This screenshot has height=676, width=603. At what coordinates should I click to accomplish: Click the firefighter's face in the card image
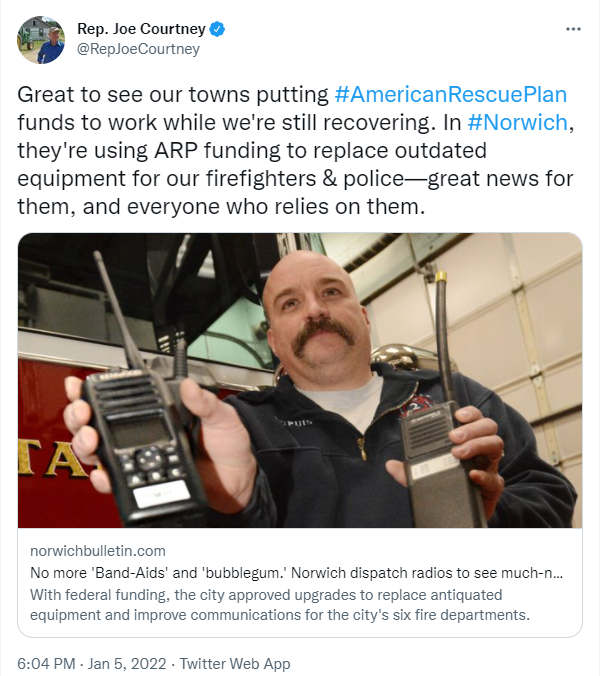pyautogui.click(x=317, y=317)
